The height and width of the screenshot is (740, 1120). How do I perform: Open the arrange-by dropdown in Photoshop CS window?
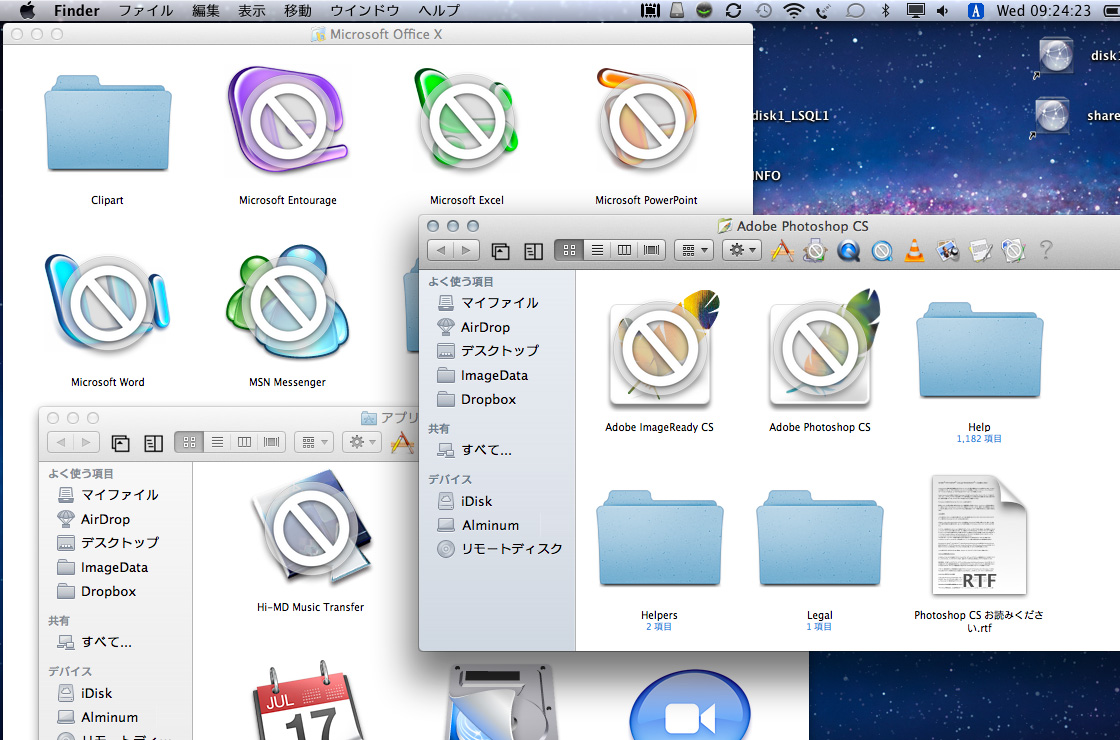[694, 250]
